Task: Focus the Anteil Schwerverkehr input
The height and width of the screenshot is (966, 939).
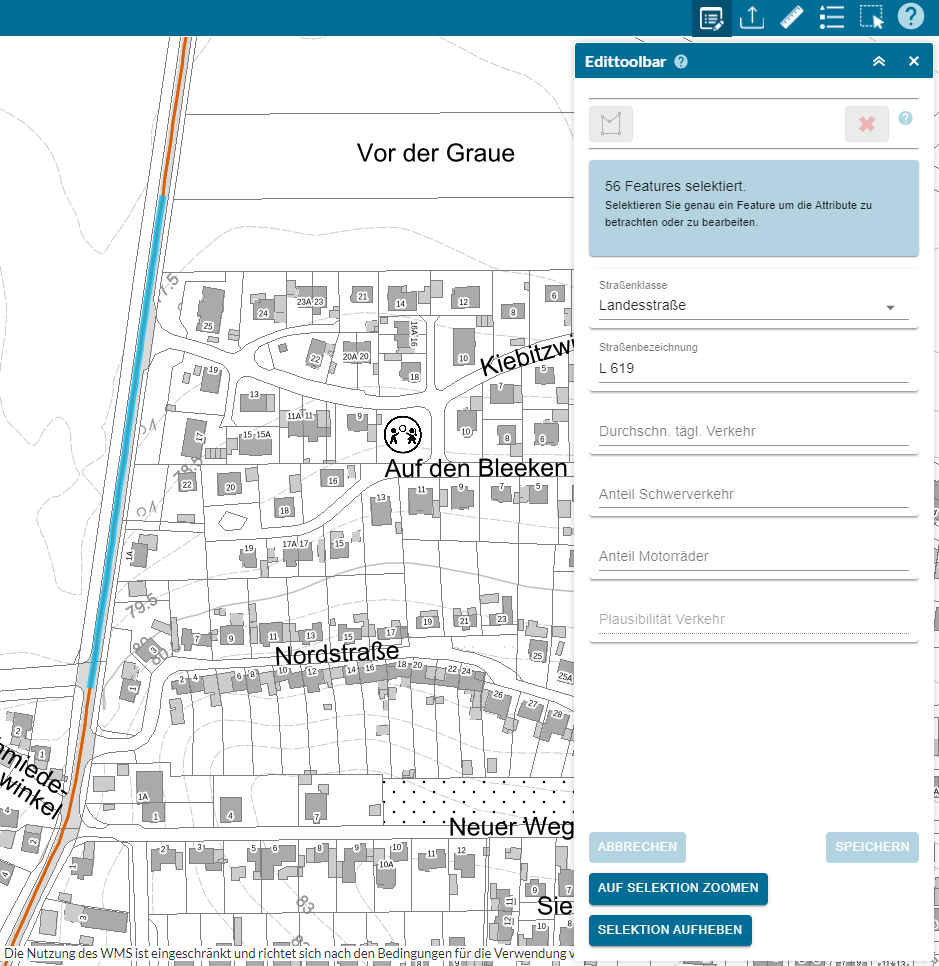Action: point(753,494)
